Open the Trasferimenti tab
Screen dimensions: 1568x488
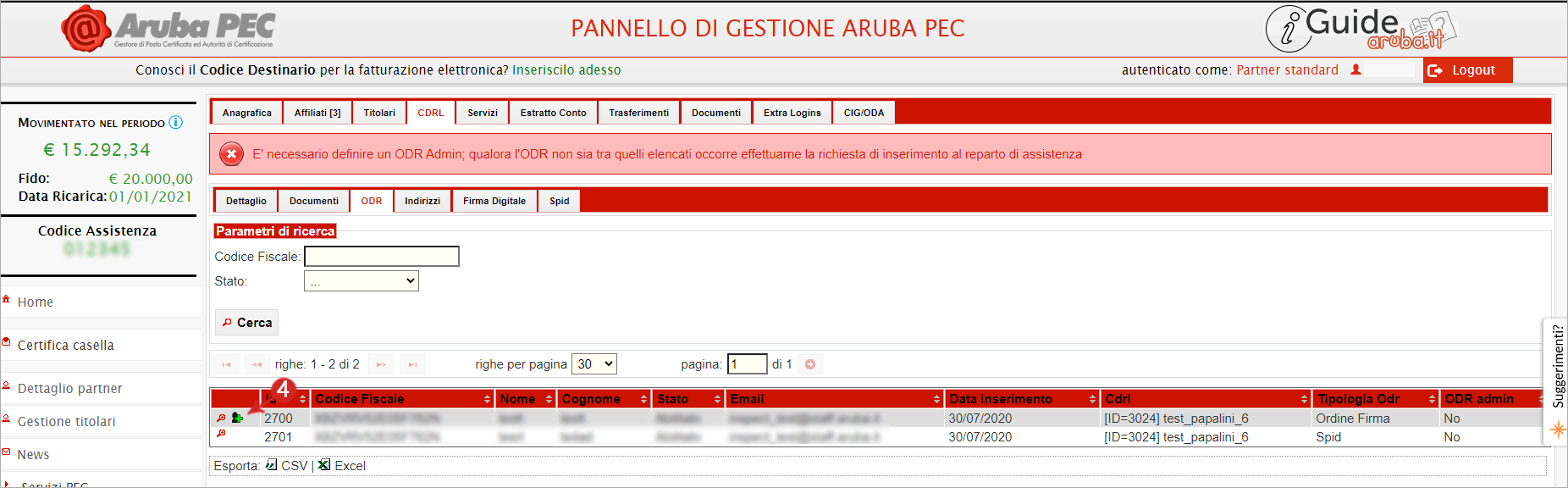639,113
